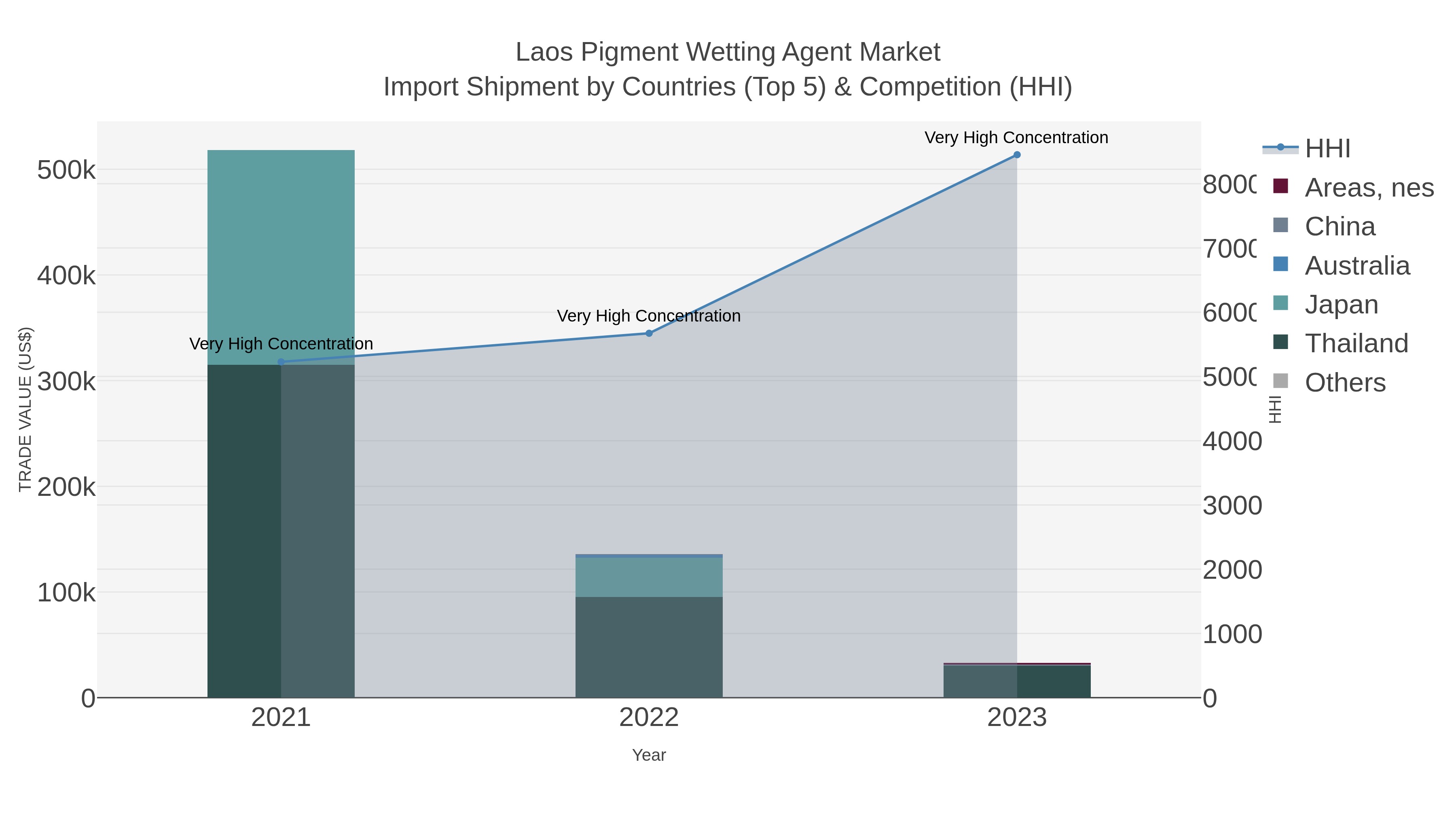Click the vertical HHI axis title
Image resolution: width=1456 pixels, height=819 pixels.
[x=1275, y=409]
